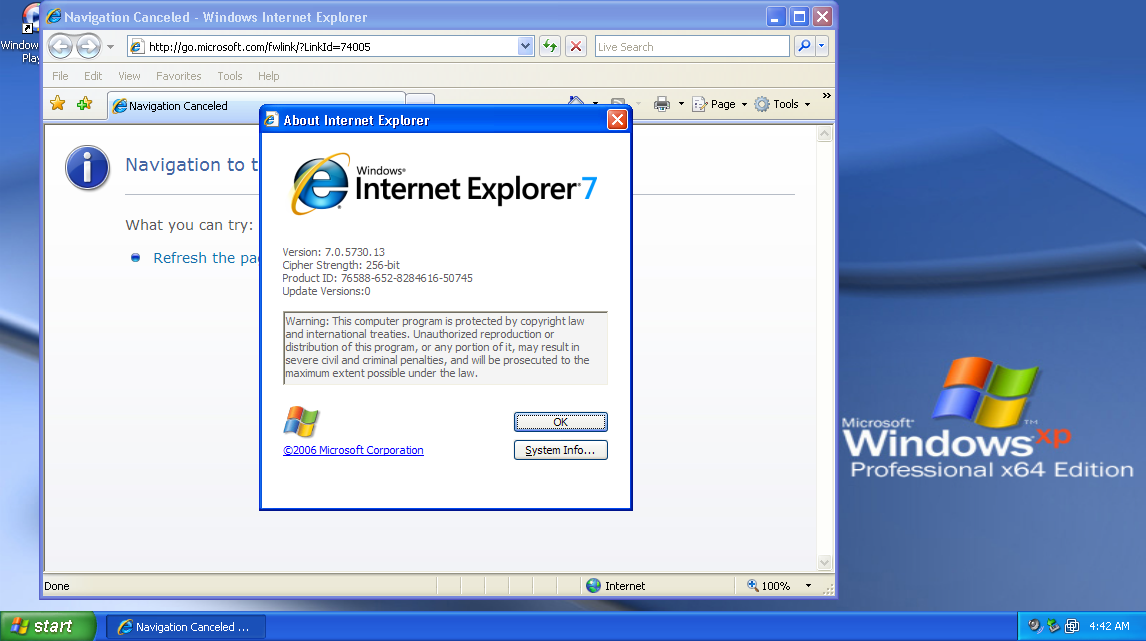
Task: Open the Help menu
Action: [x=268, y=76]
